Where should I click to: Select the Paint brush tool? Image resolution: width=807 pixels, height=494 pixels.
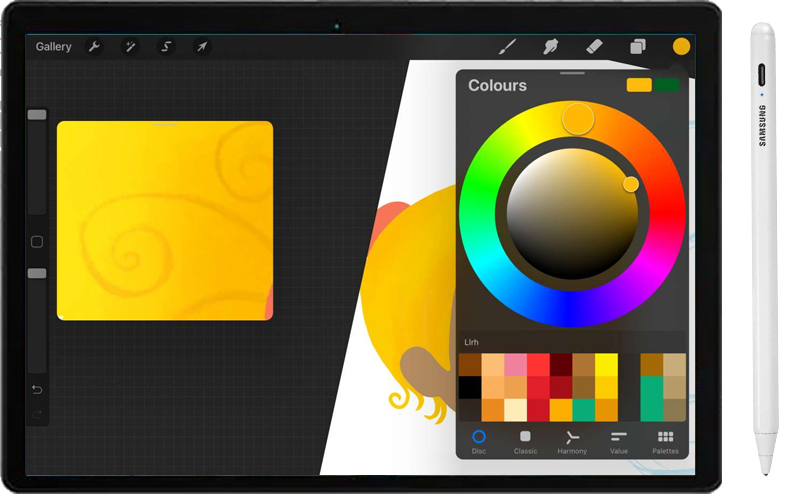point(507,47)
